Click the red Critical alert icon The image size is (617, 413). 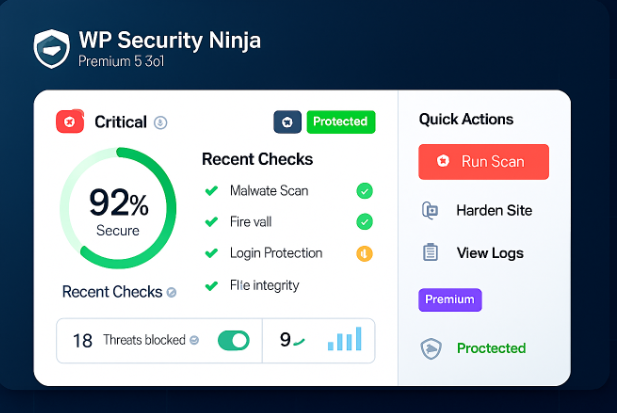[x=69, y=122]
